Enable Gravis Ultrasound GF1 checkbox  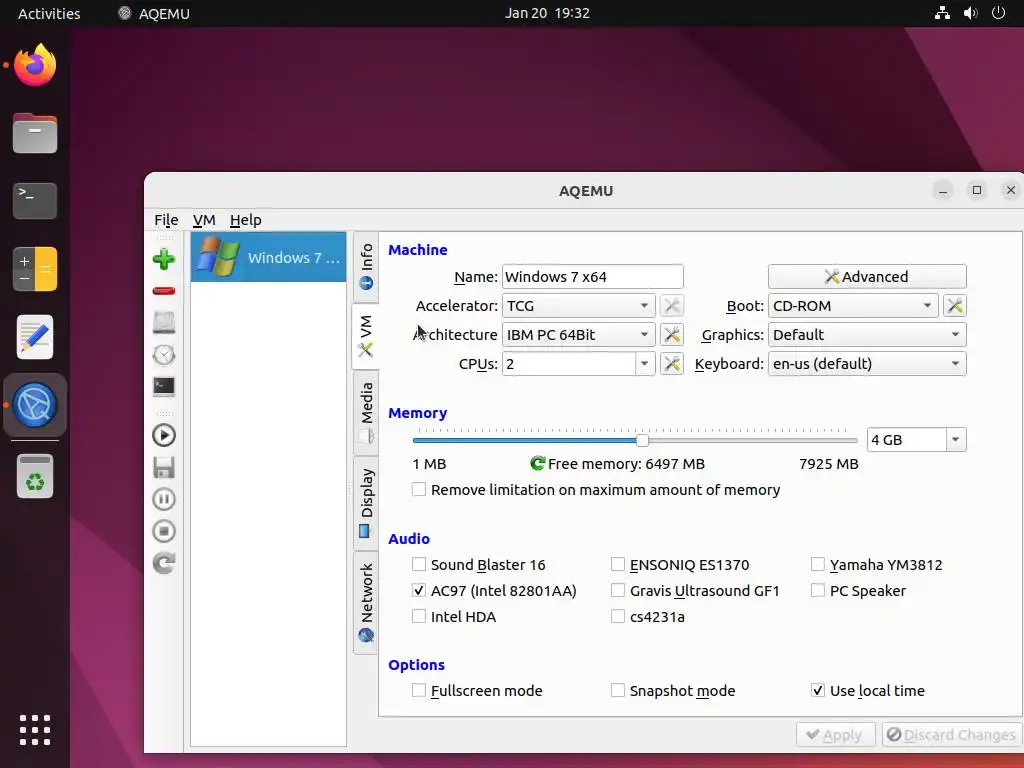point(618,590)
